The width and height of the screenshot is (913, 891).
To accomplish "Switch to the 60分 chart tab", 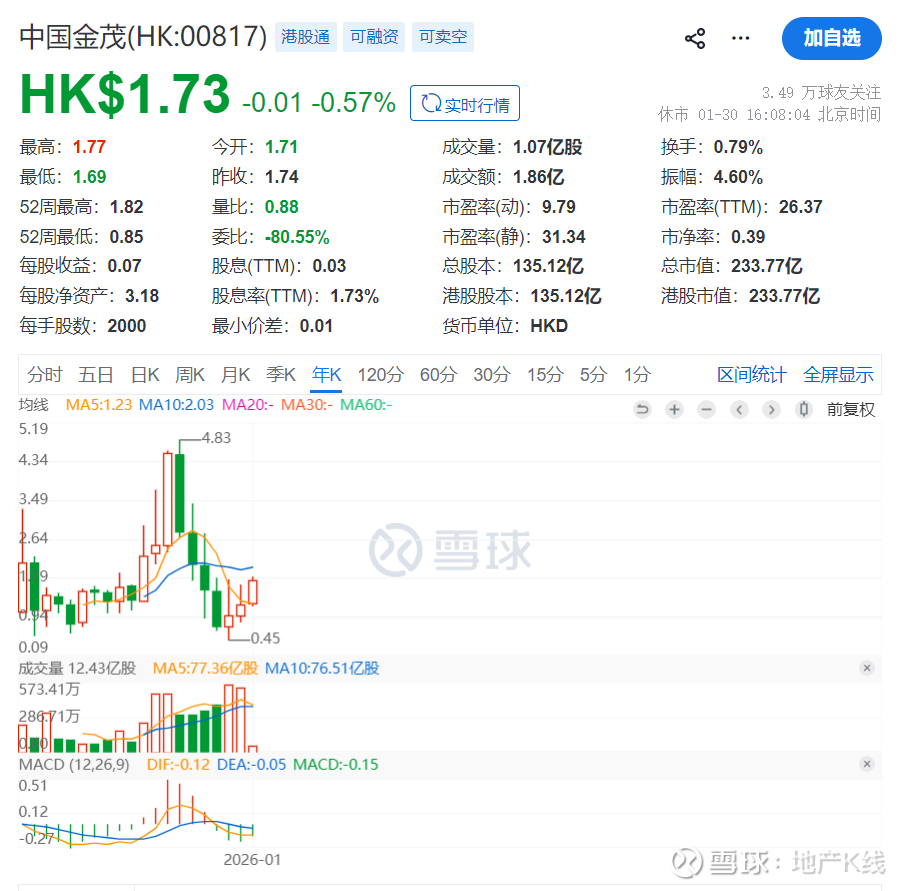I will coord(438,374).
